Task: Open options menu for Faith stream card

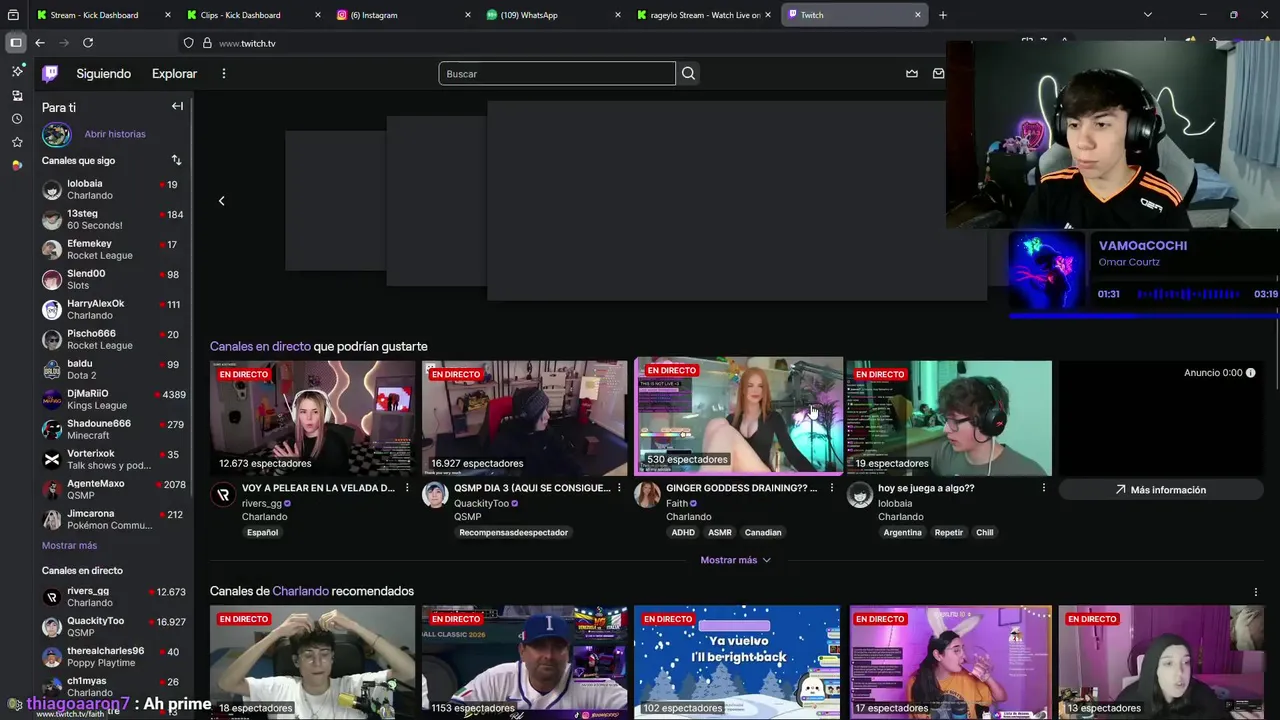Action: tap(831, 488)
